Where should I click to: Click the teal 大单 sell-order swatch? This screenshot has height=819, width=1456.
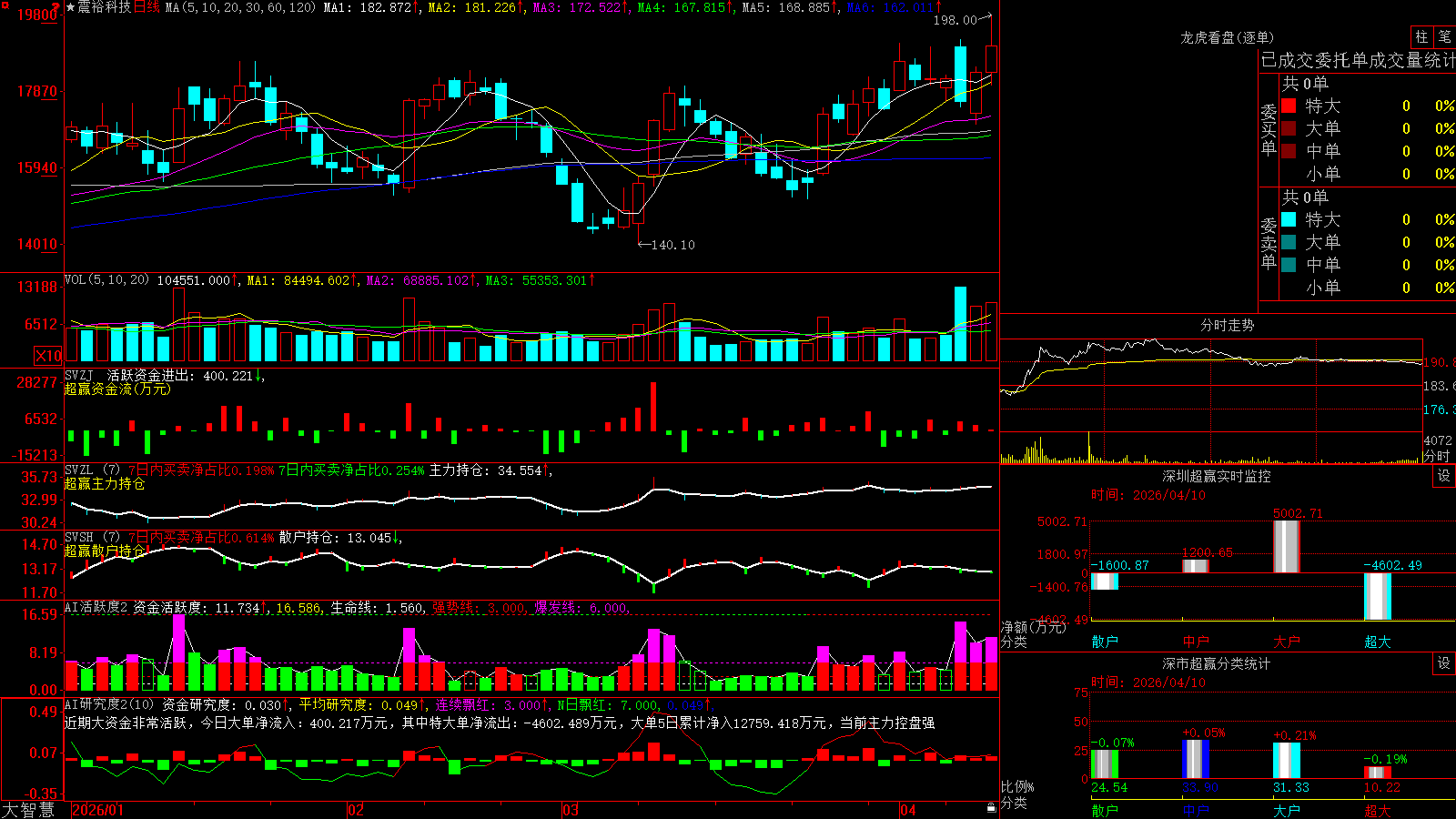click(x=1289, y=242)
